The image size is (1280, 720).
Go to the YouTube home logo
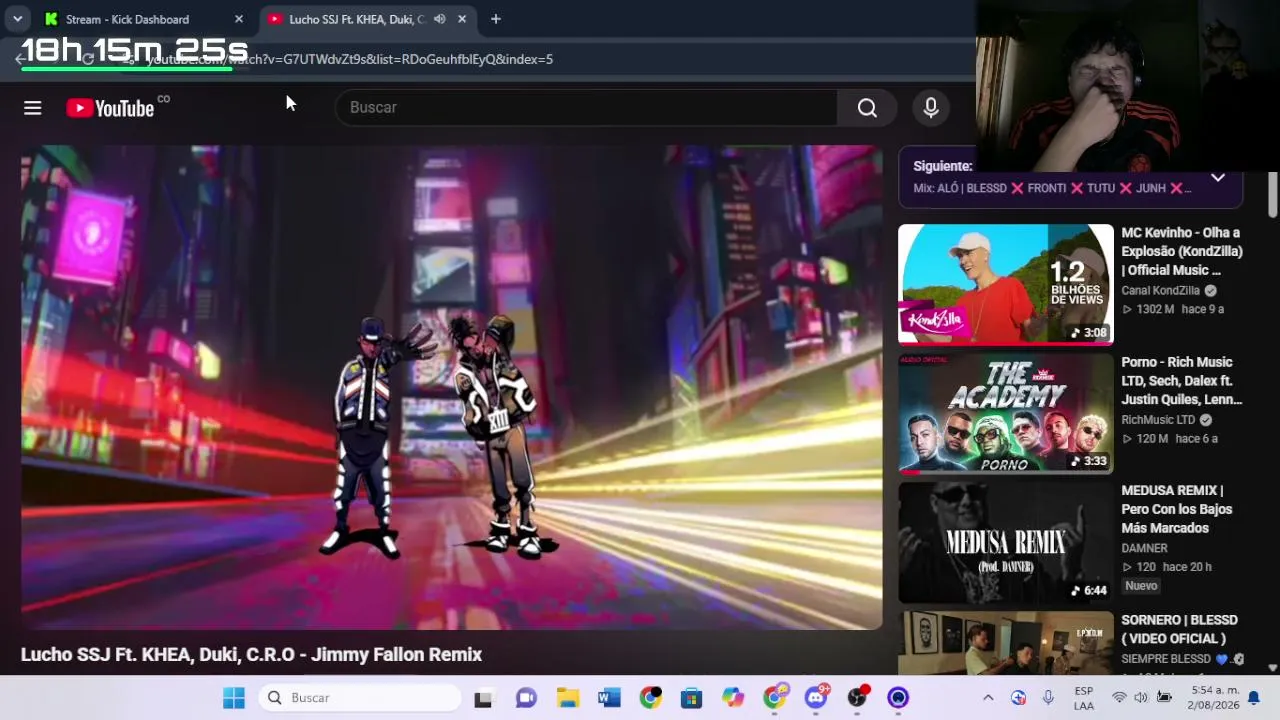110,108
